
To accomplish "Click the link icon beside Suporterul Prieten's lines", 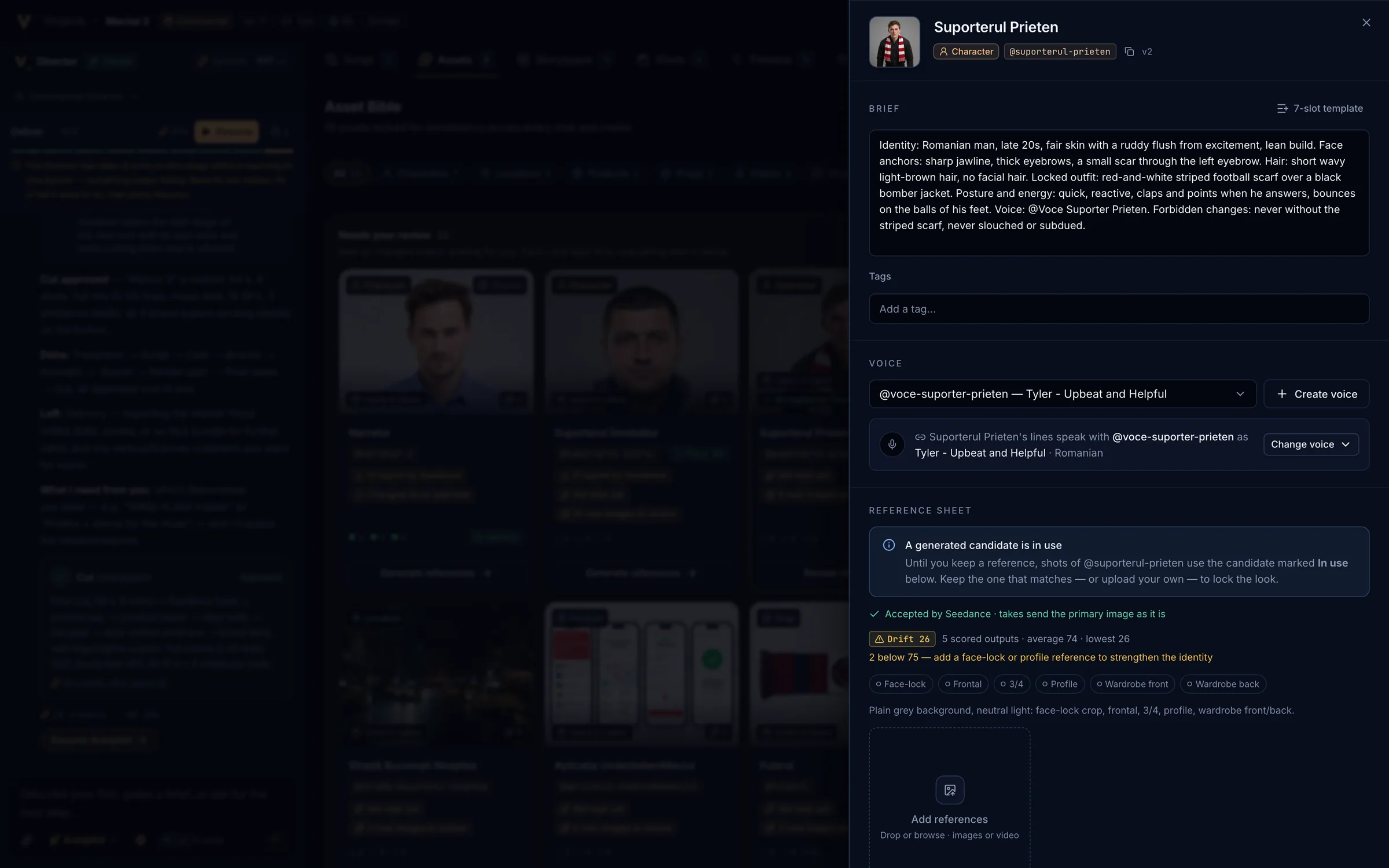I will click(920, 437).
